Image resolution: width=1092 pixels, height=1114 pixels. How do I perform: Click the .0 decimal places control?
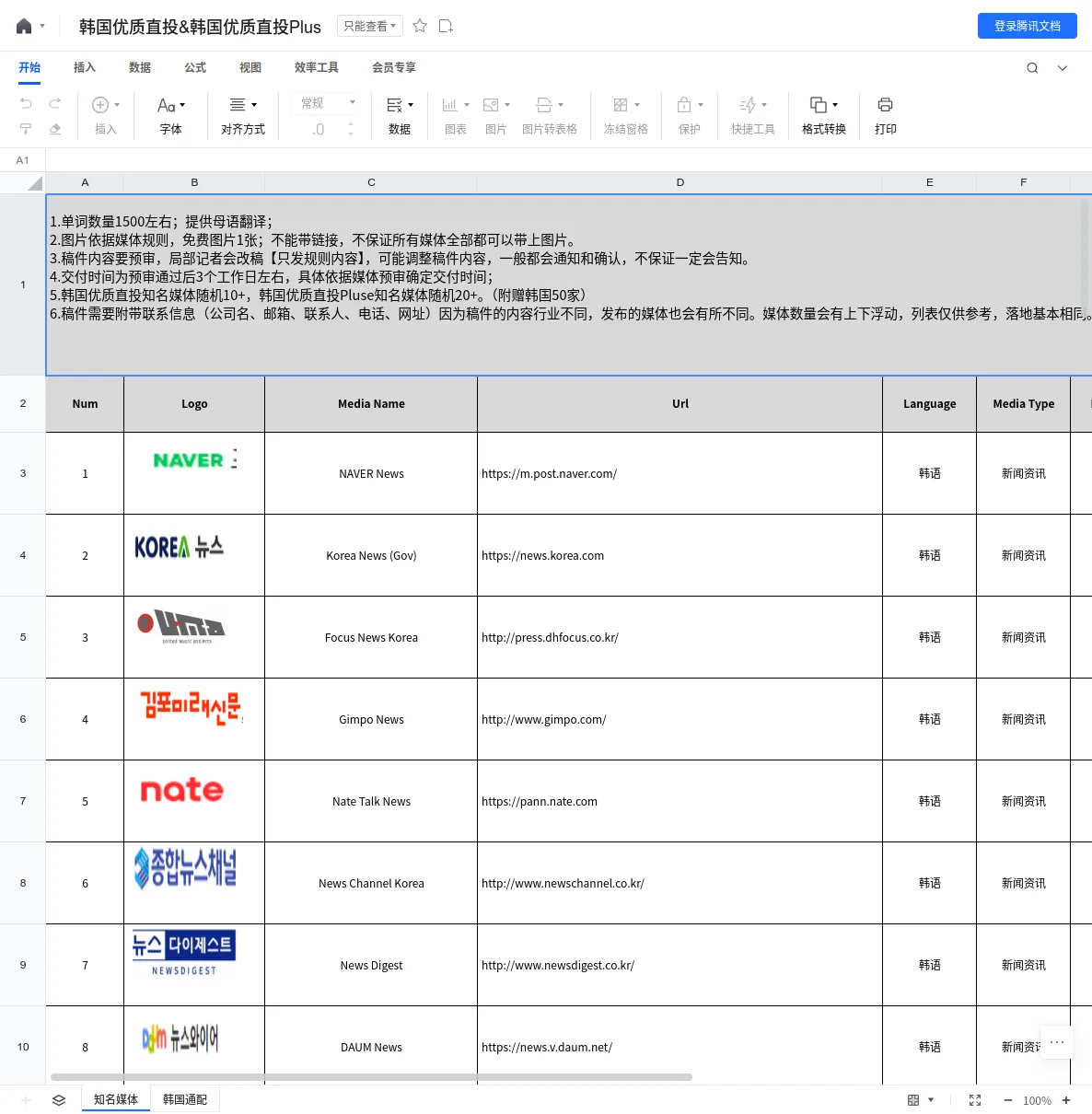point(319,130)
